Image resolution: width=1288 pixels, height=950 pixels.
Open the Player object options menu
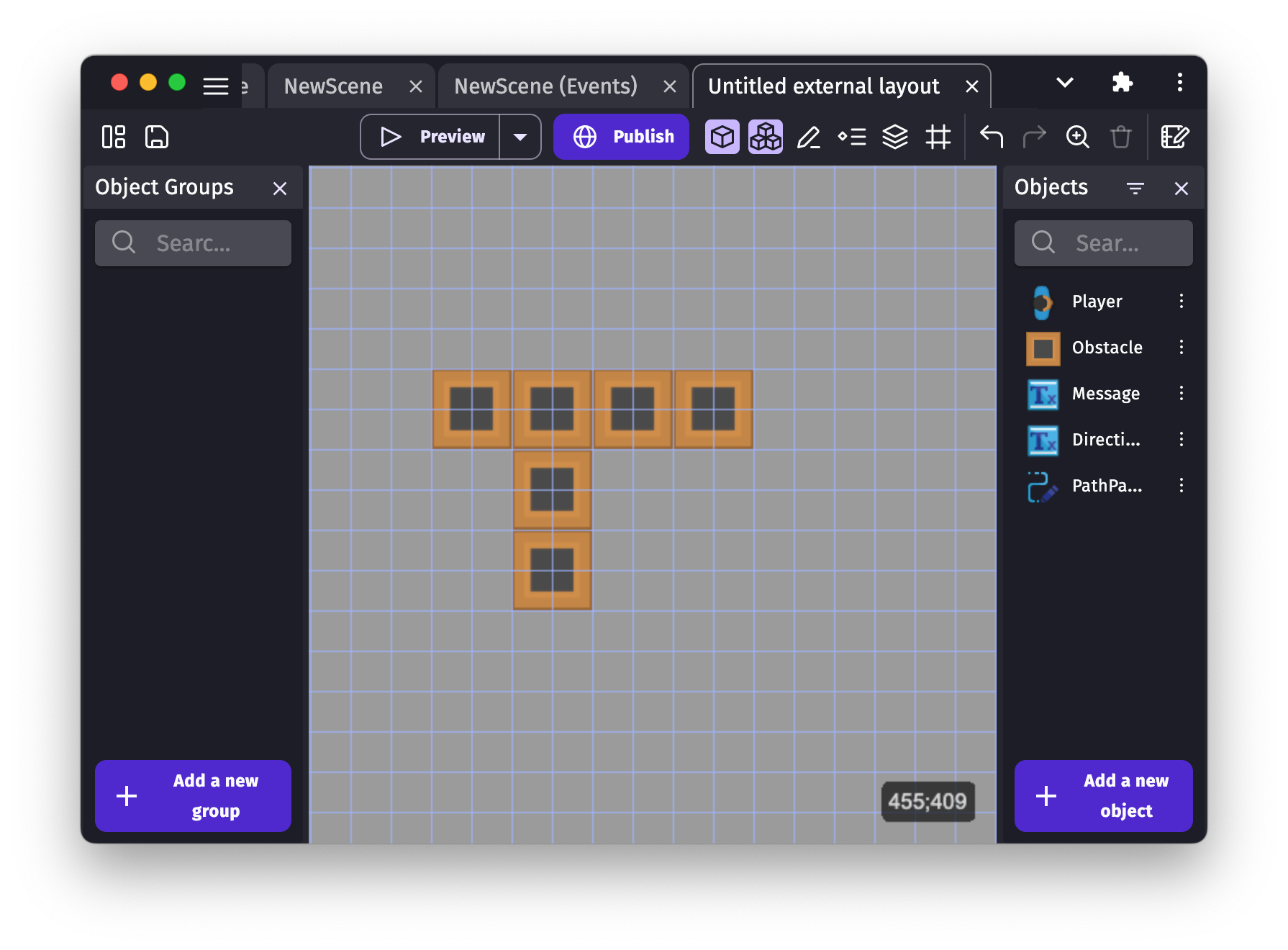click(x=1181, y=302)
